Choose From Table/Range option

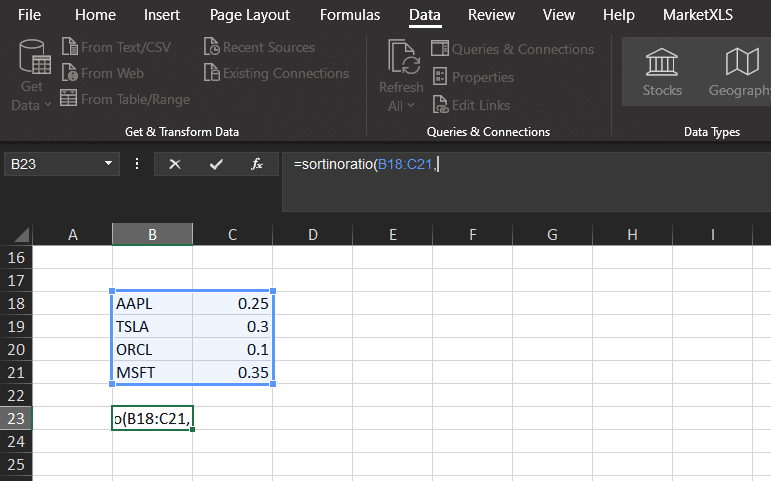point(125,99)
